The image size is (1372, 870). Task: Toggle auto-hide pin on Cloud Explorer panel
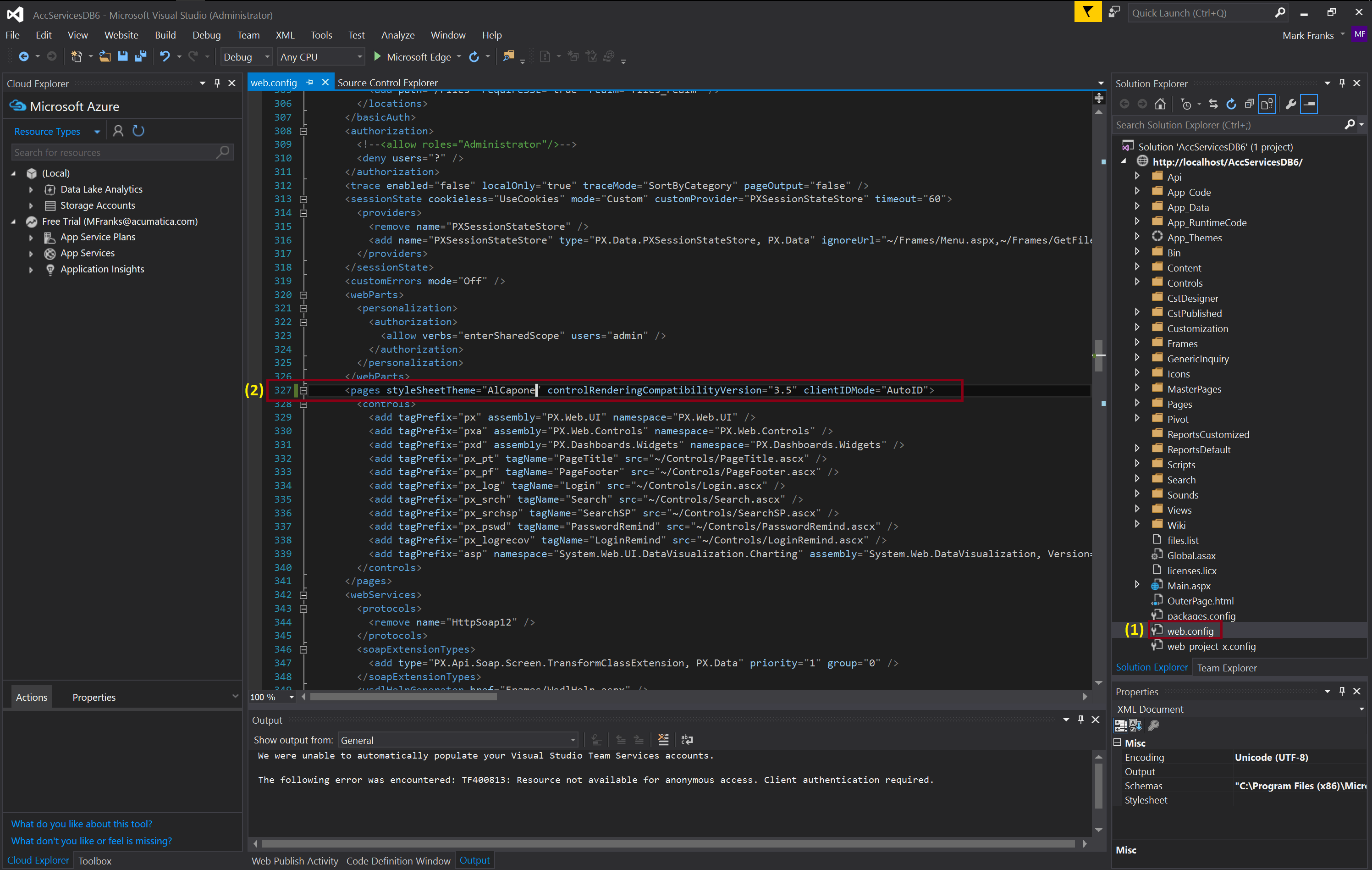[217, 83]
